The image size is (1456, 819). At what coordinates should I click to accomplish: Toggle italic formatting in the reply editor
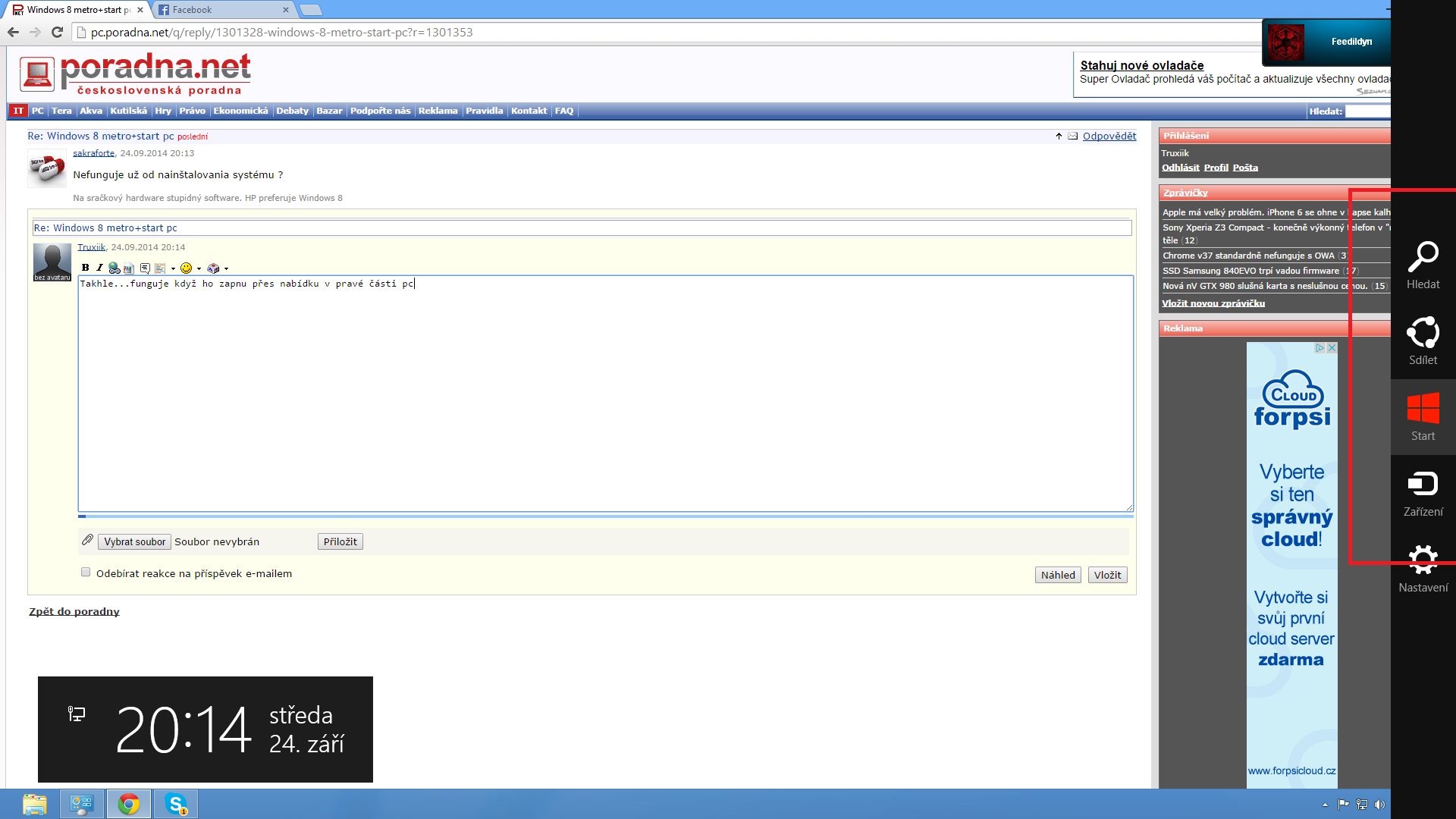coord(99,268)
